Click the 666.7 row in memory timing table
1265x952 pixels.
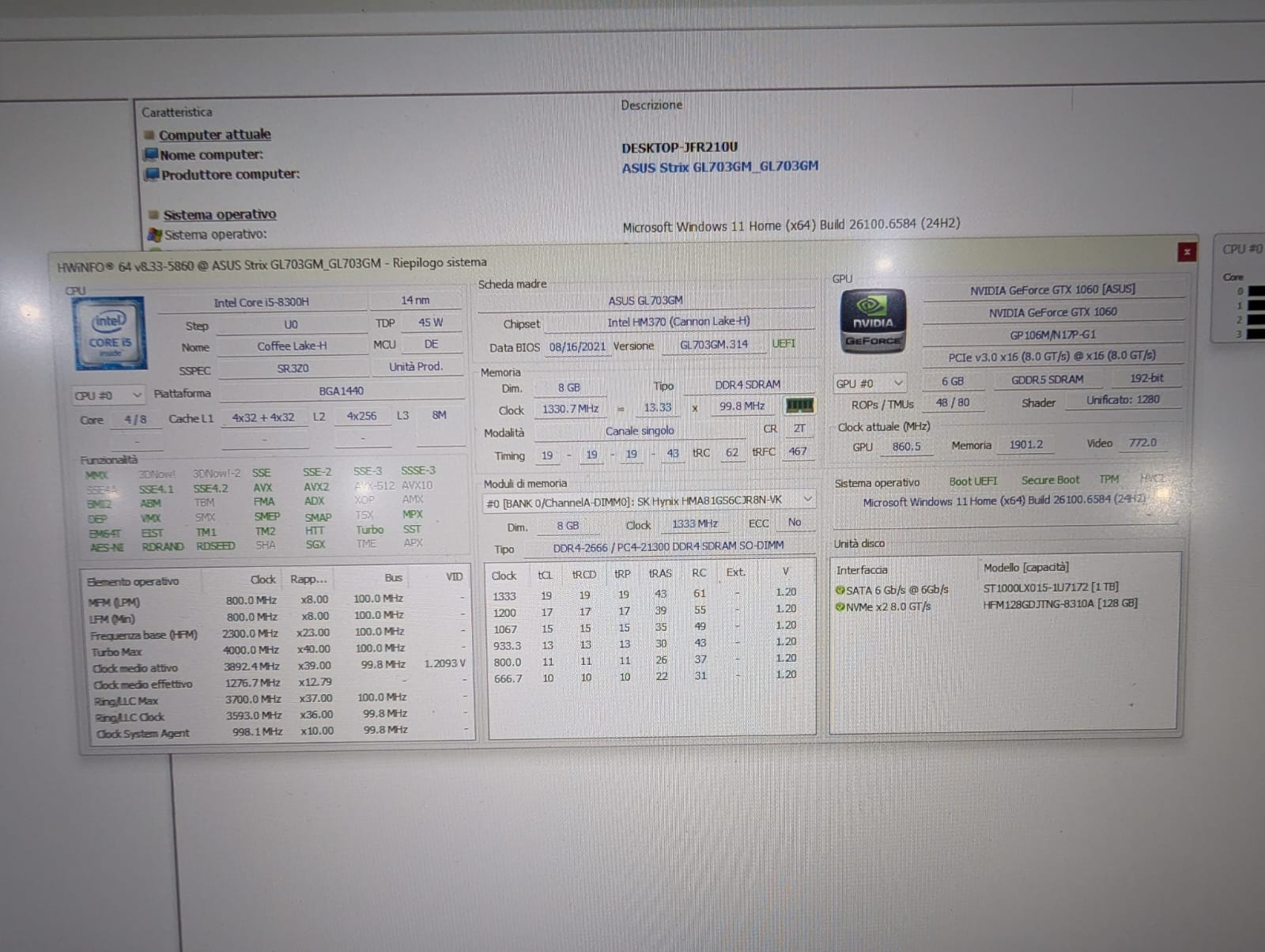[648, 678]
